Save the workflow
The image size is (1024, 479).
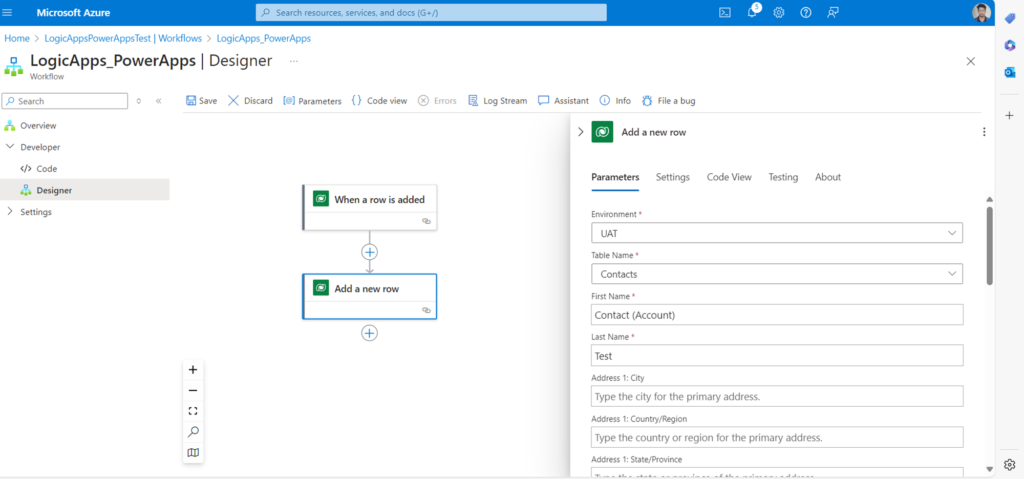click(201, 101)
